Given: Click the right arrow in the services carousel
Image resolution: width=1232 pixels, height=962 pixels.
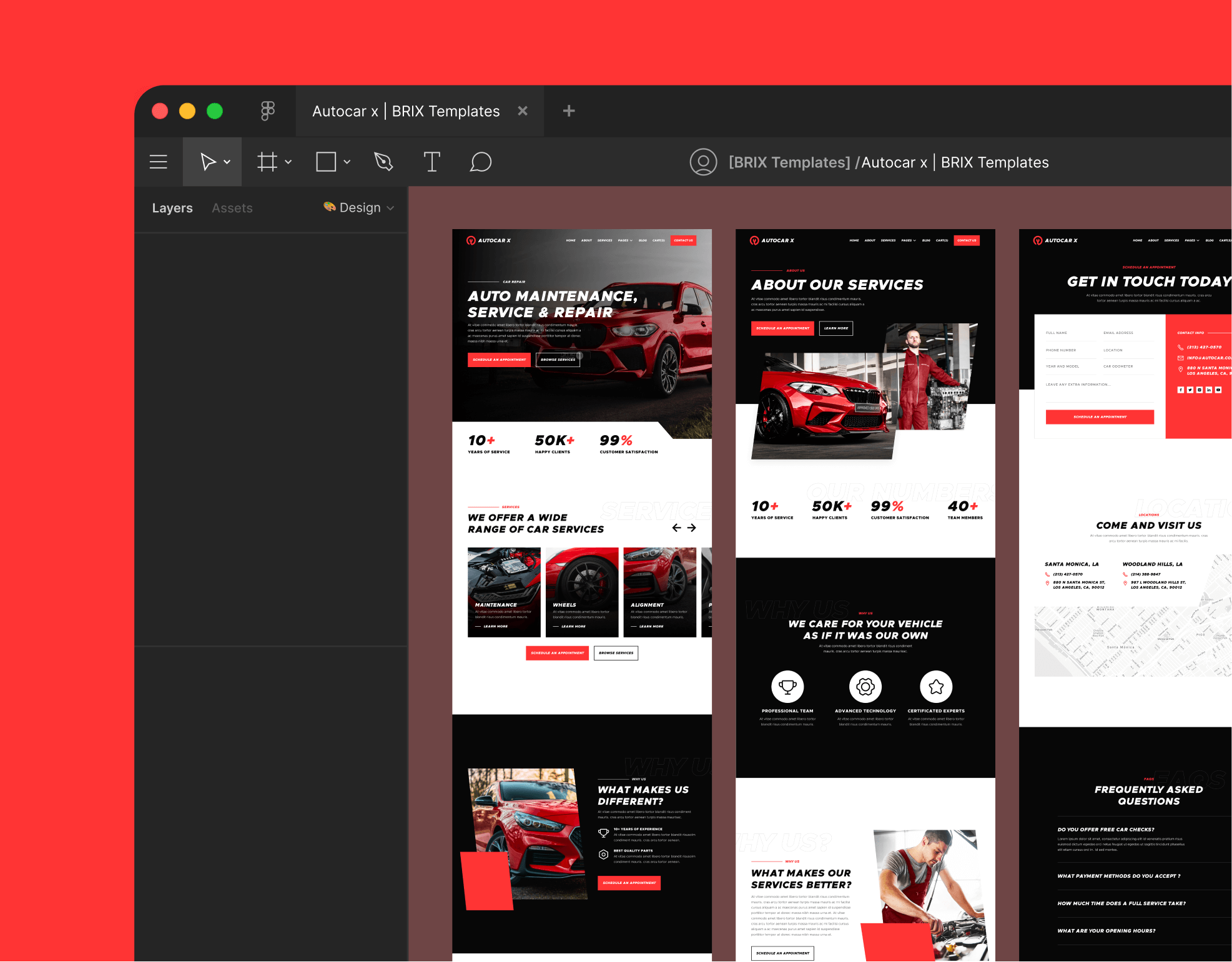Looking at the screenshot, I should coord(692,528).
